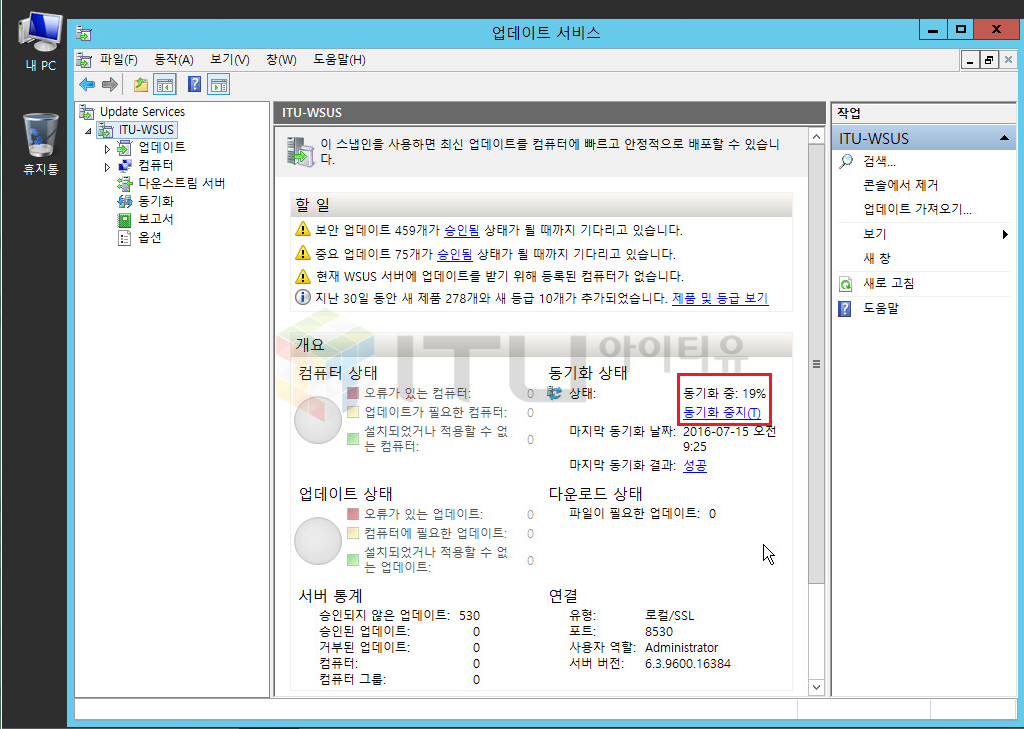
Task: Select 동기화 node in the console tree
Action: (x=155, y=201)
